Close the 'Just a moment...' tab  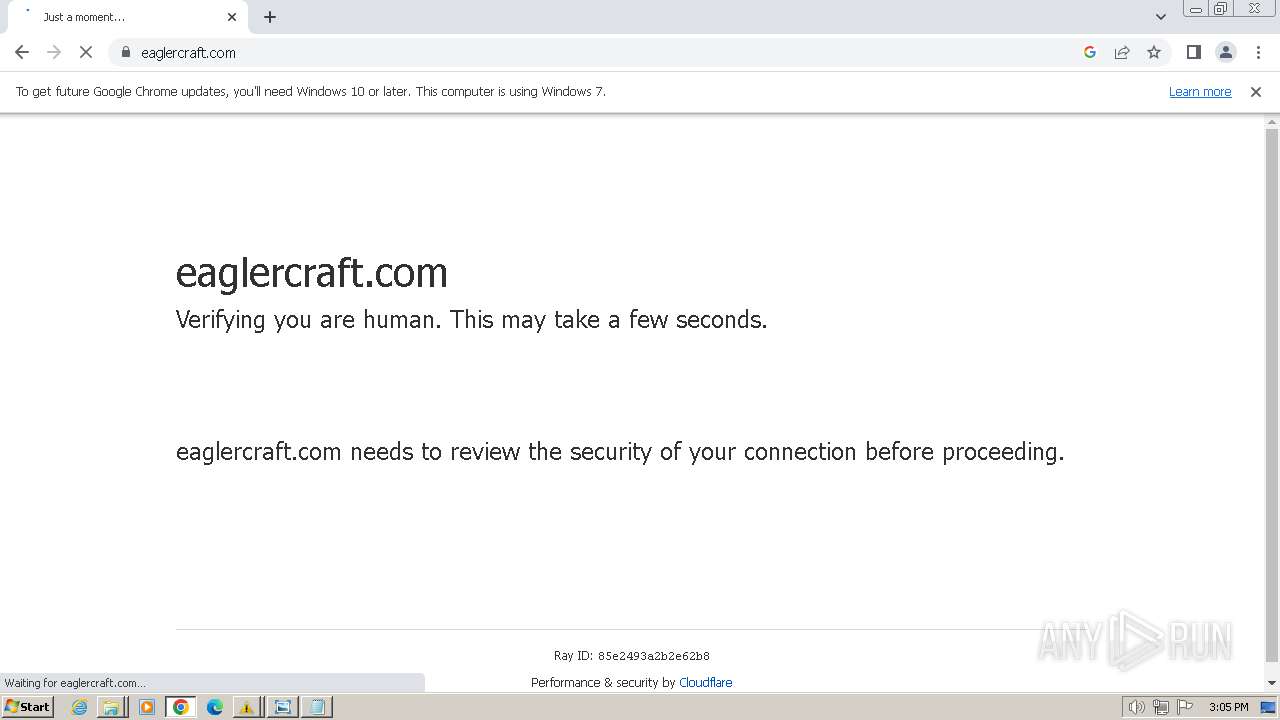click(x=232, y=17)
